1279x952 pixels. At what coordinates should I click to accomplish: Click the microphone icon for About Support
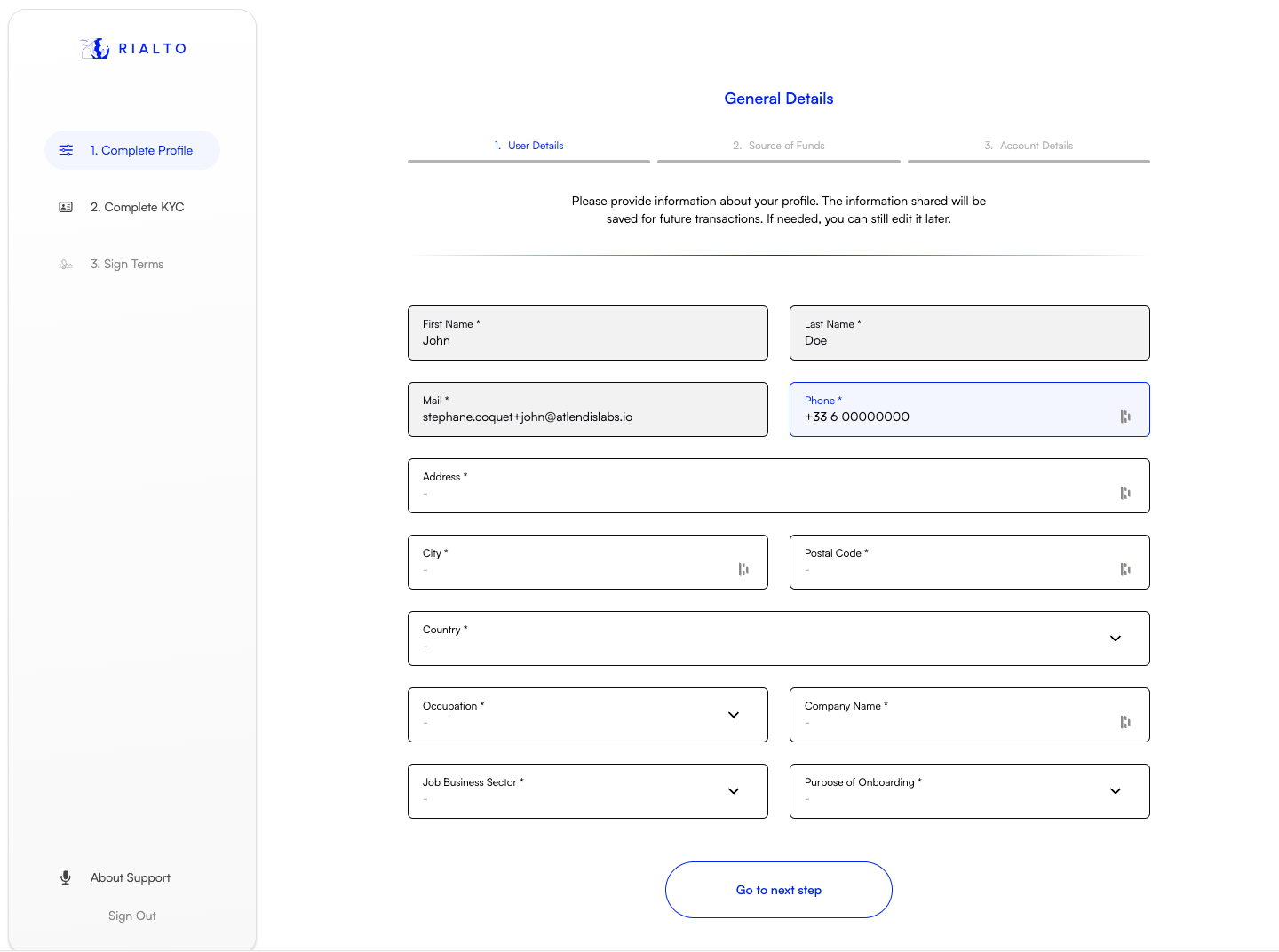click(x=66, y=877)
